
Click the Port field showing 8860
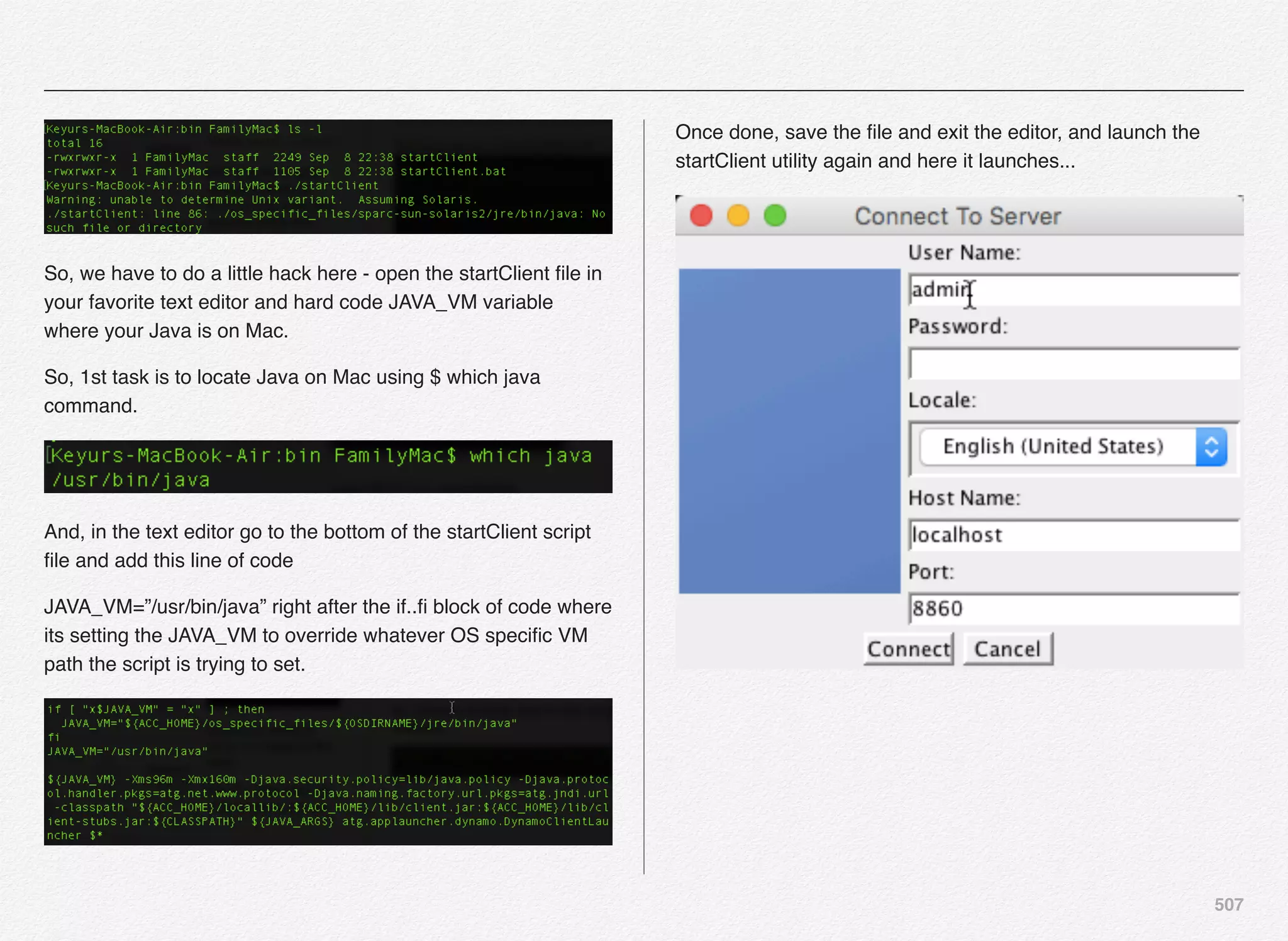(x=1074, y=609)
